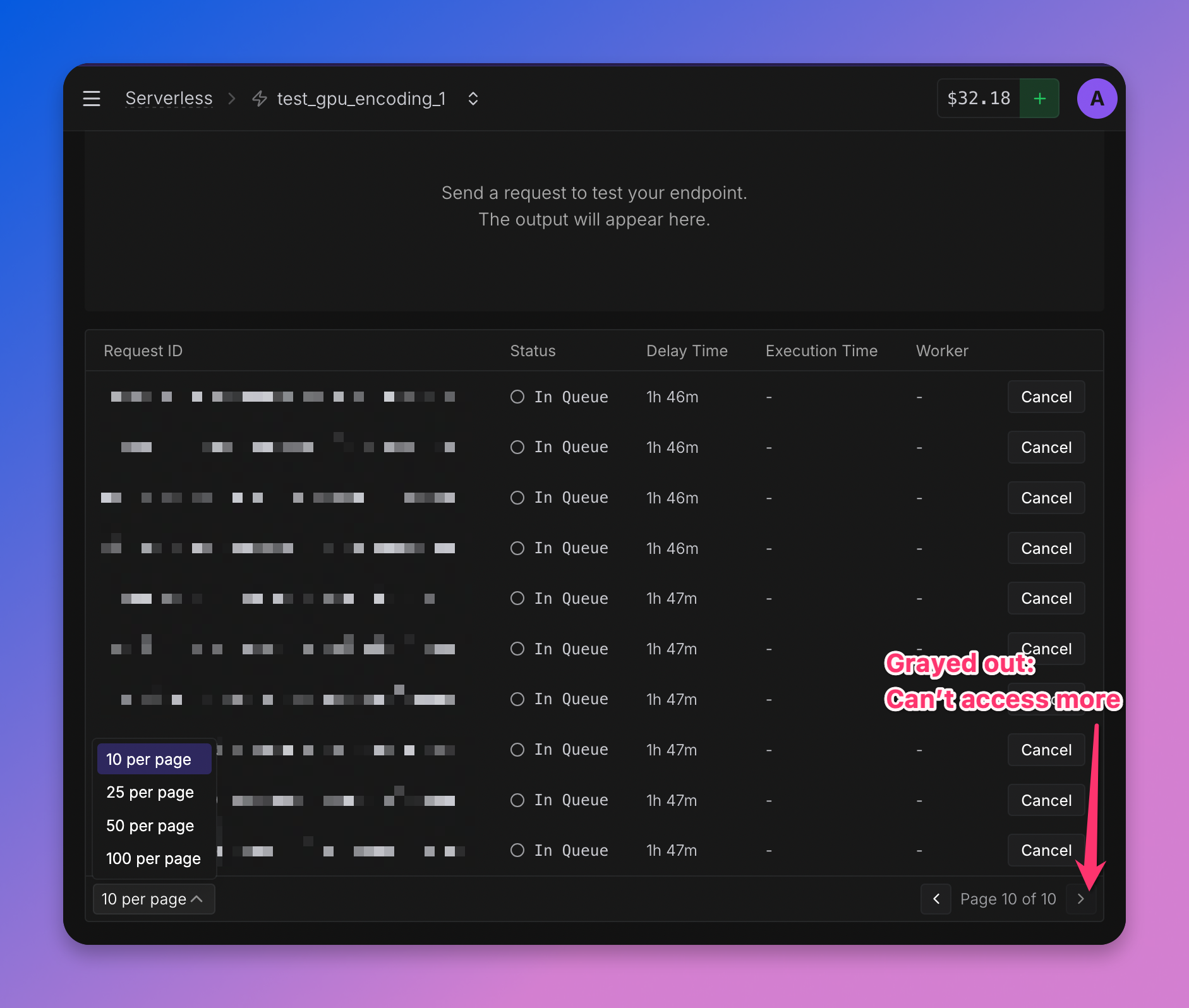Click the $32.18 account balance
Image resolution: width=1189 pixels, height=1008 pixels.
[979, 99]
